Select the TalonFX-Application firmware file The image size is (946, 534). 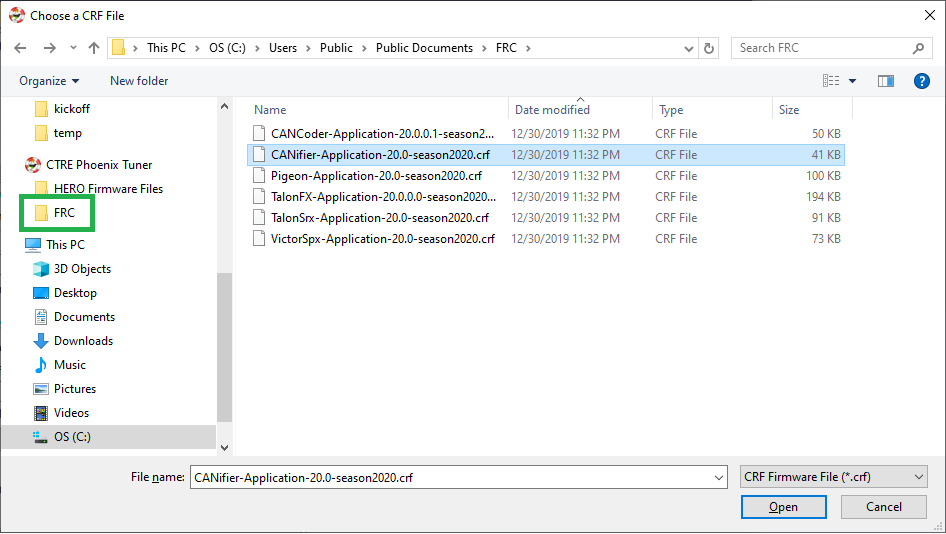(382, 197)
